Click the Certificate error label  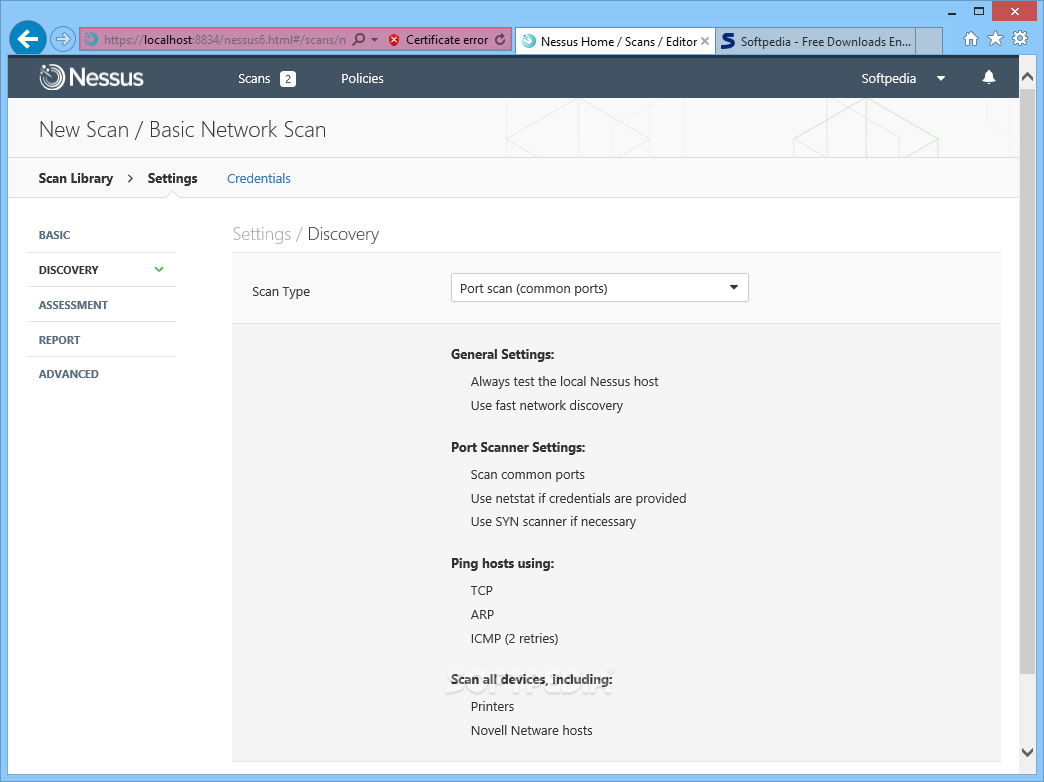[447, 40]
